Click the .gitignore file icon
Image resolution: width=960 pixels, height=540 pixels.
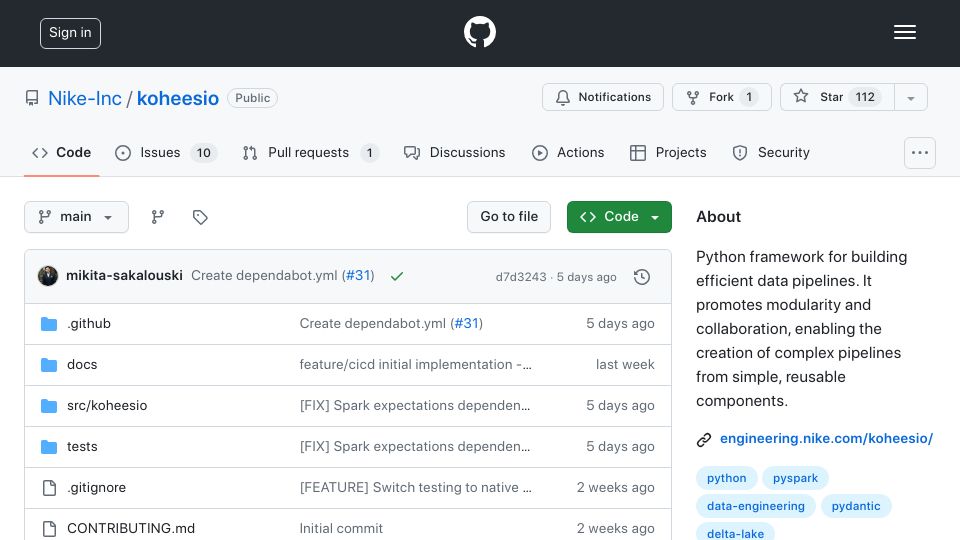click(x=49, y=487)
